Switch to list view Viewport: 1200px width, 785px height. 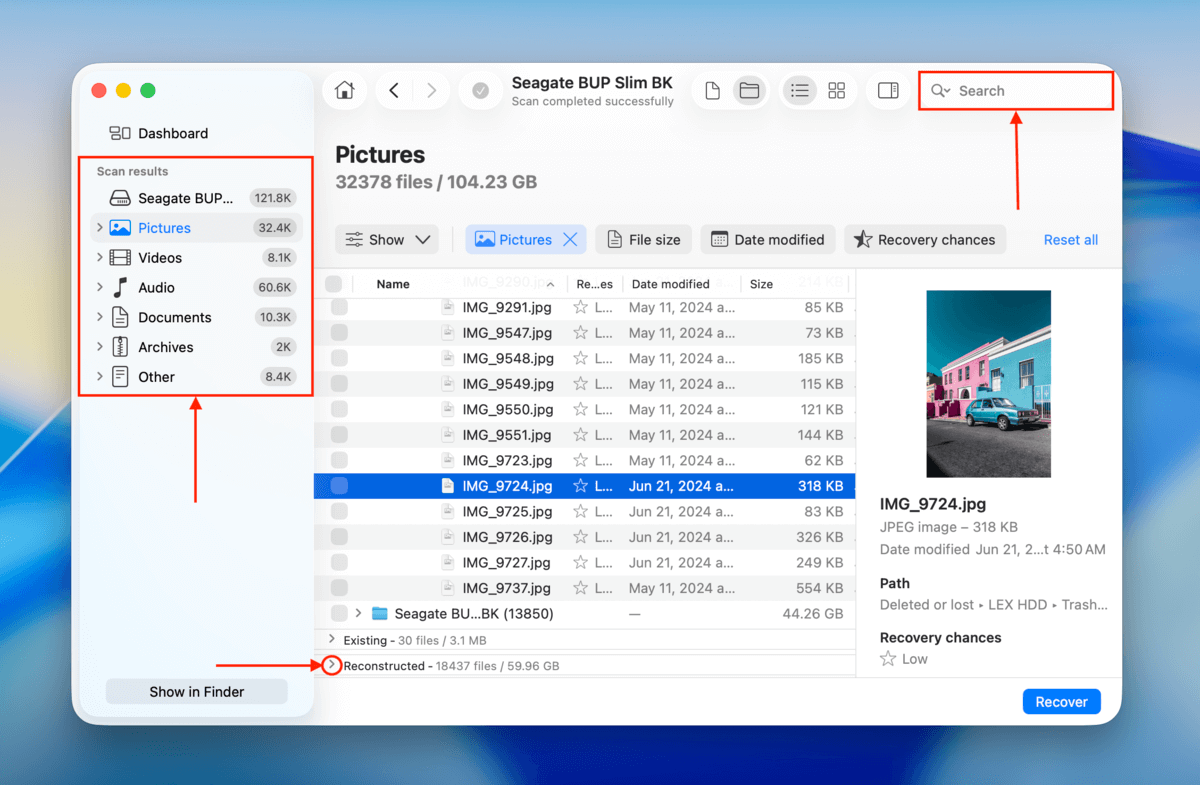(799, 90)
